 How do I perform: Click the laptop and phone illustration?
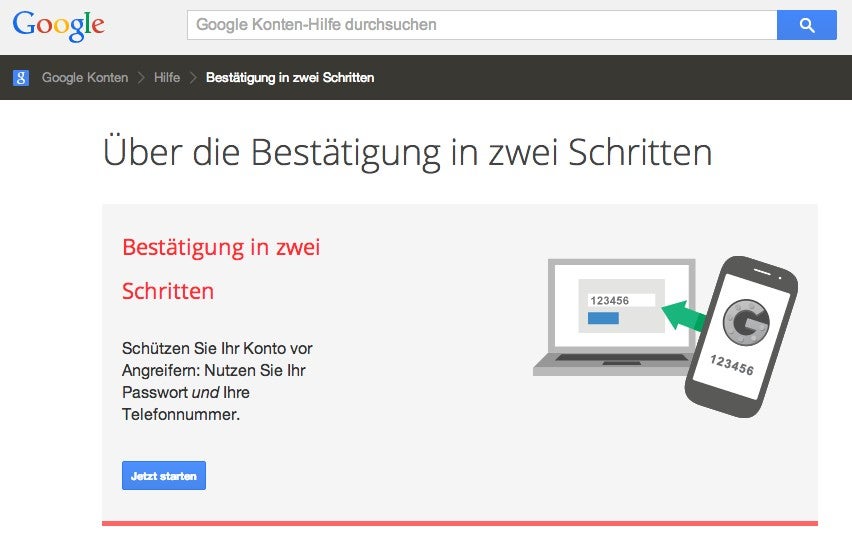coord(665,337)
